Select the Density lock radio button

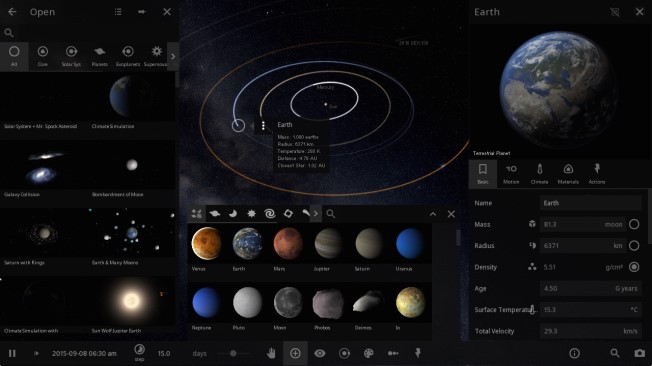634,267
